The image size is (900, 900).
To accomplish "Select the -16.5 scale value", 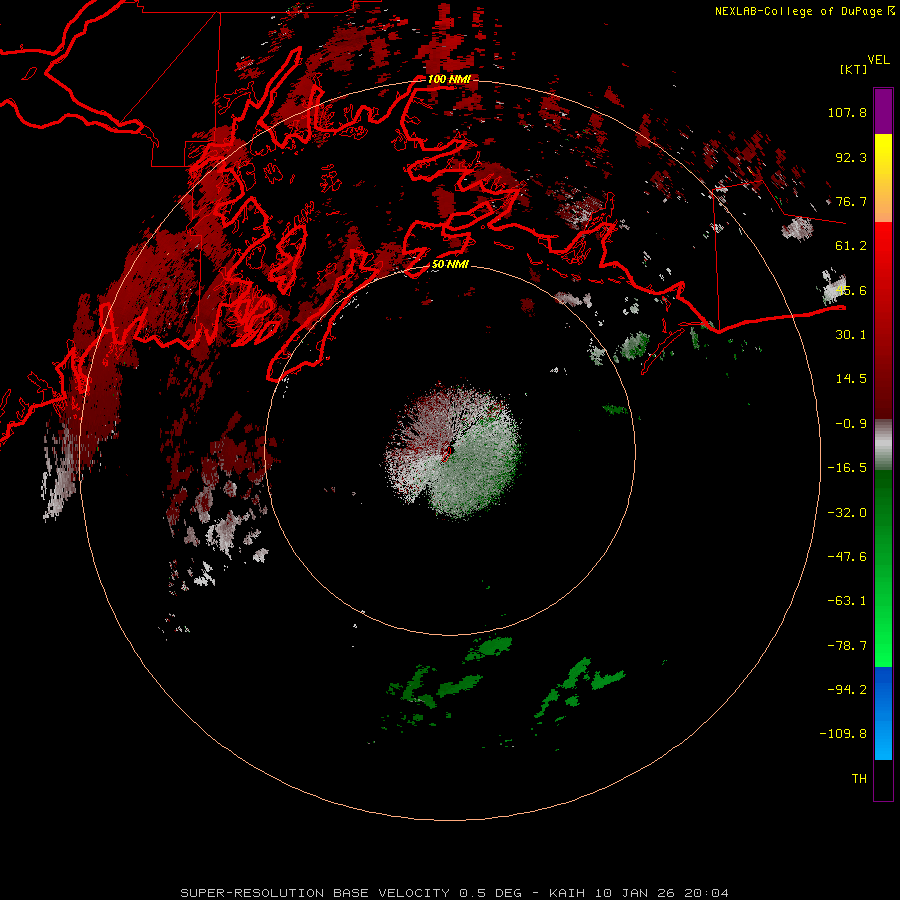I will (x=847, y=468).
